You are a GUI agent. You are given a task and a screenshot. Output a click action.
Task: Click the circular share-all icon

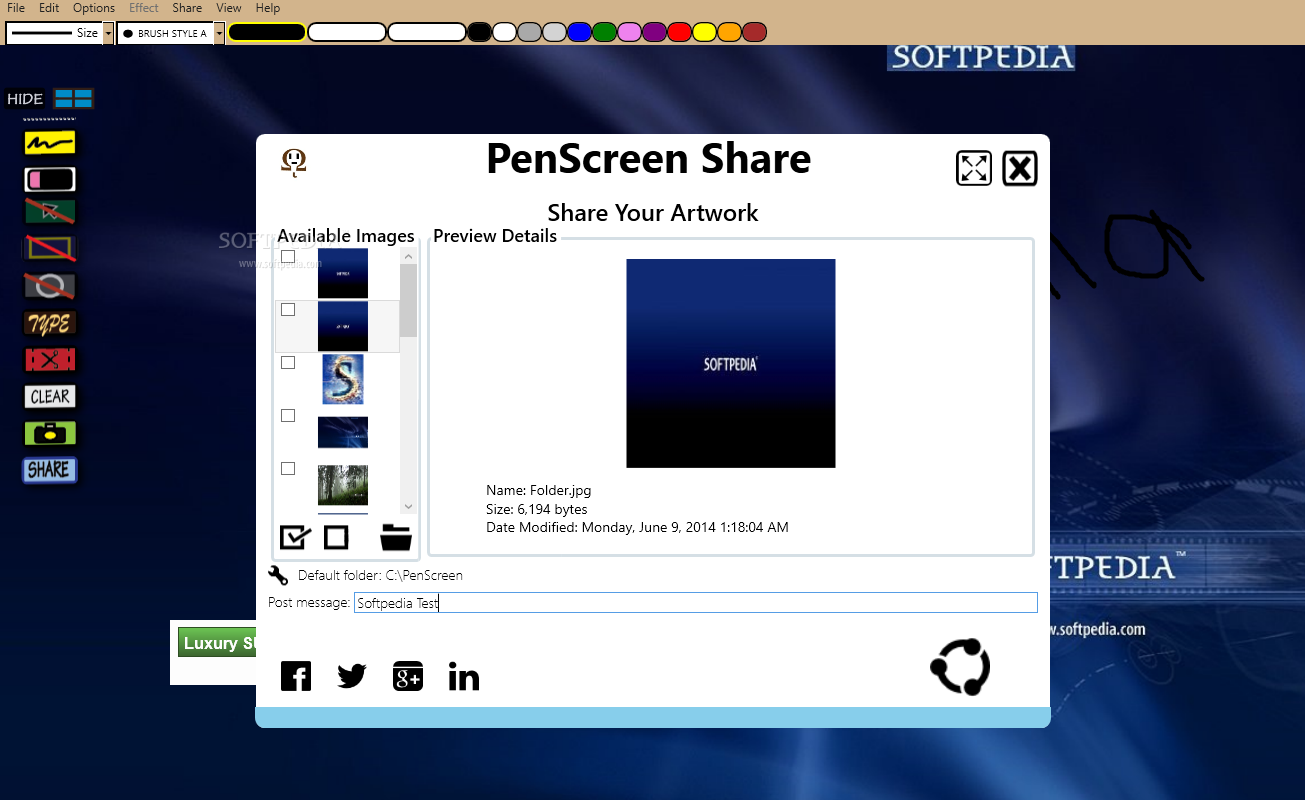[x=960, y=667]
